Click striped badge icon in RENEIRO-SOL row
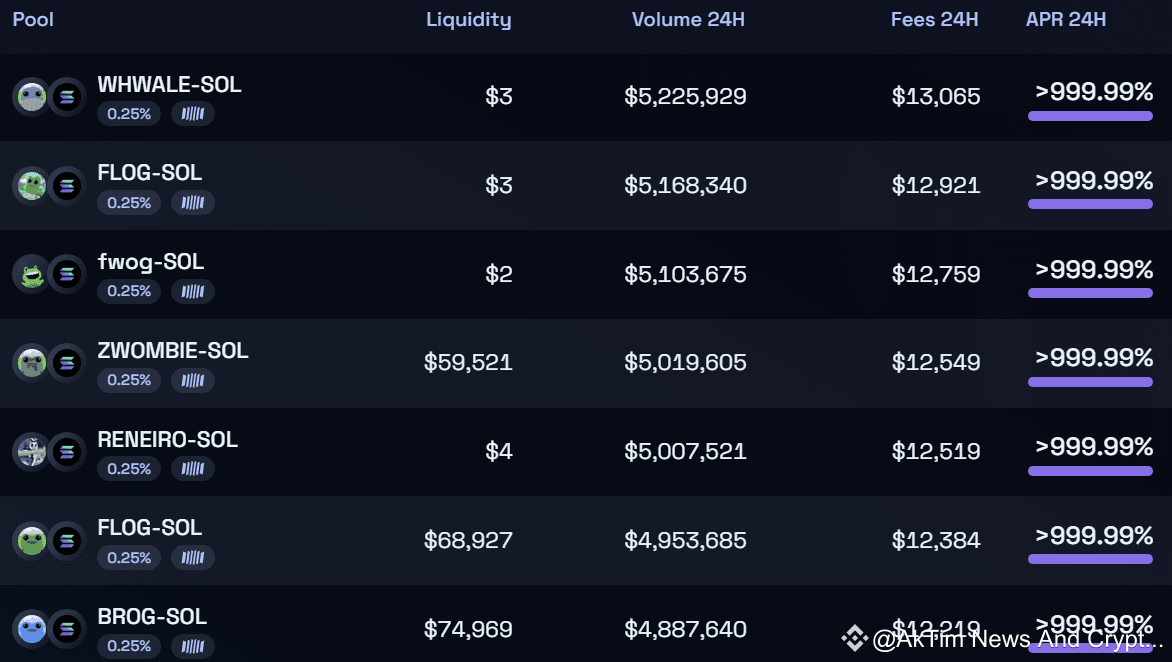The image size is (1172, 662). pos(193,469)
